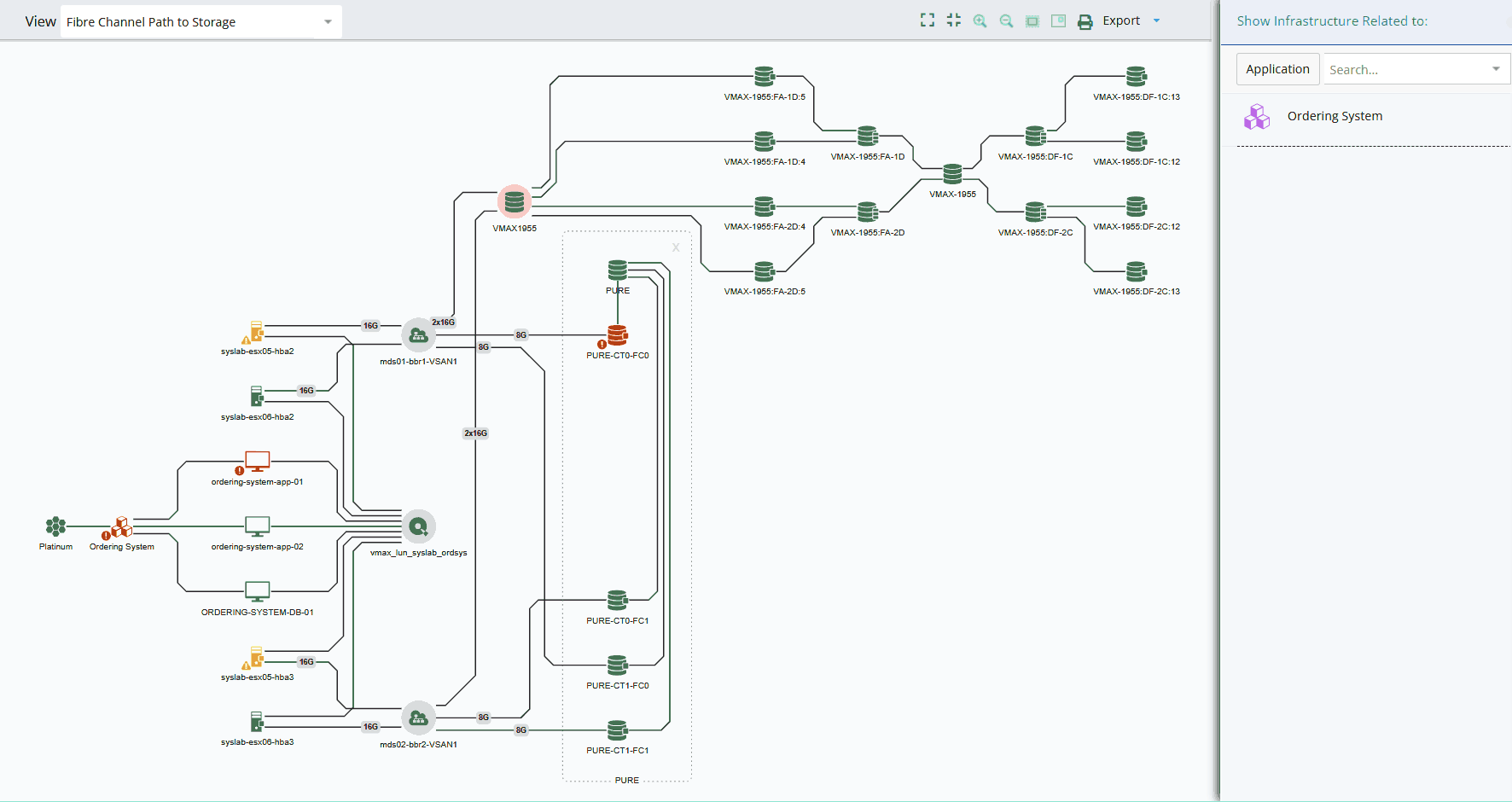This screenshot has width=1512, height=802.
Task: Select the highlighted VMAX1955 storage node
Action: [x=515, y=201]
